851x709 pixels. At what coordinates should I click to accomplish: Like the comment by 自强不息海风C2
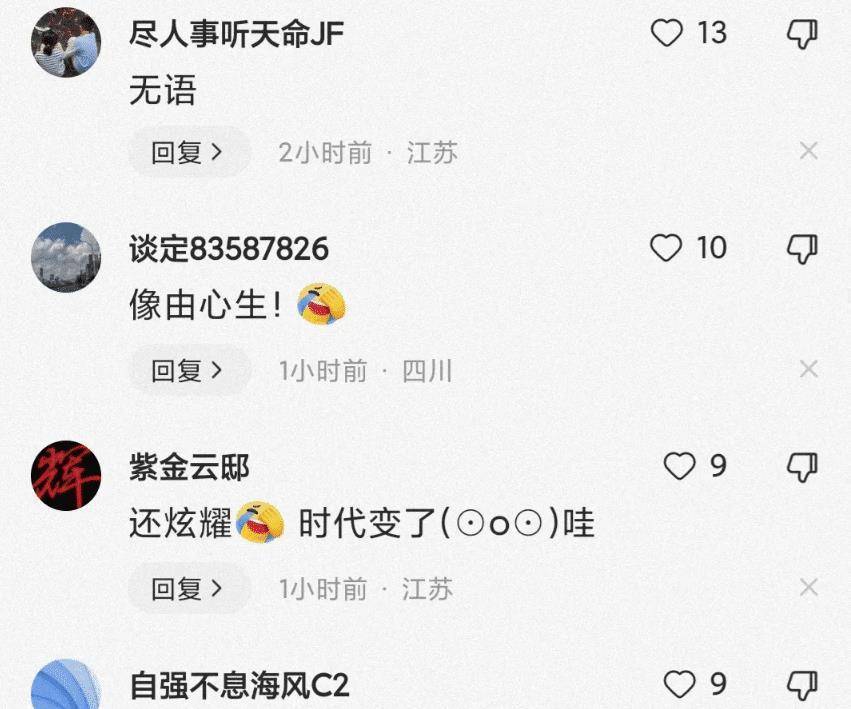pos(679,684)
